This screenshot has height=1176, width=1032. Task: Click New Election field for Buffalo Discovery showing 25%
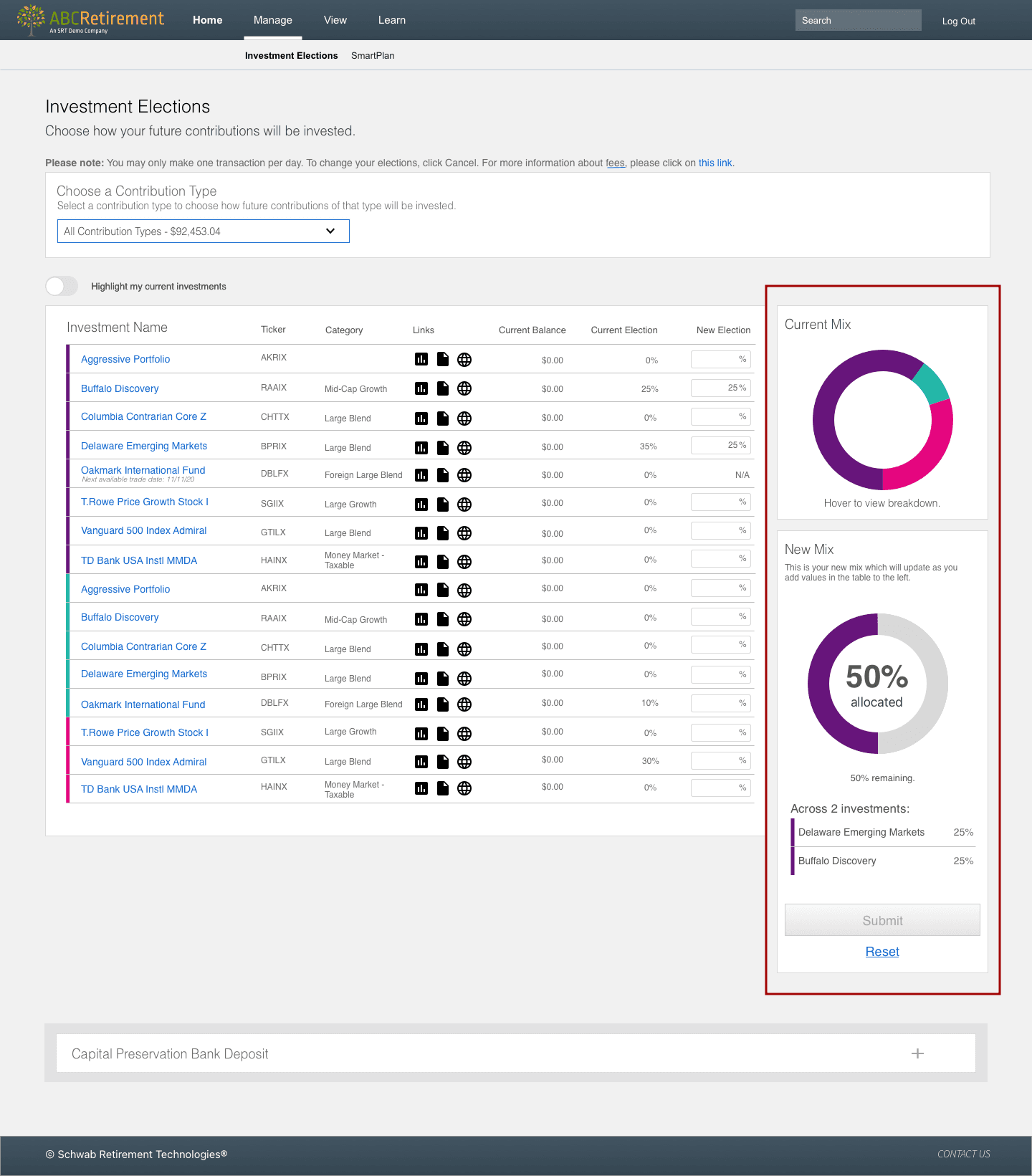pyautogui.click(x=721, y=388)
